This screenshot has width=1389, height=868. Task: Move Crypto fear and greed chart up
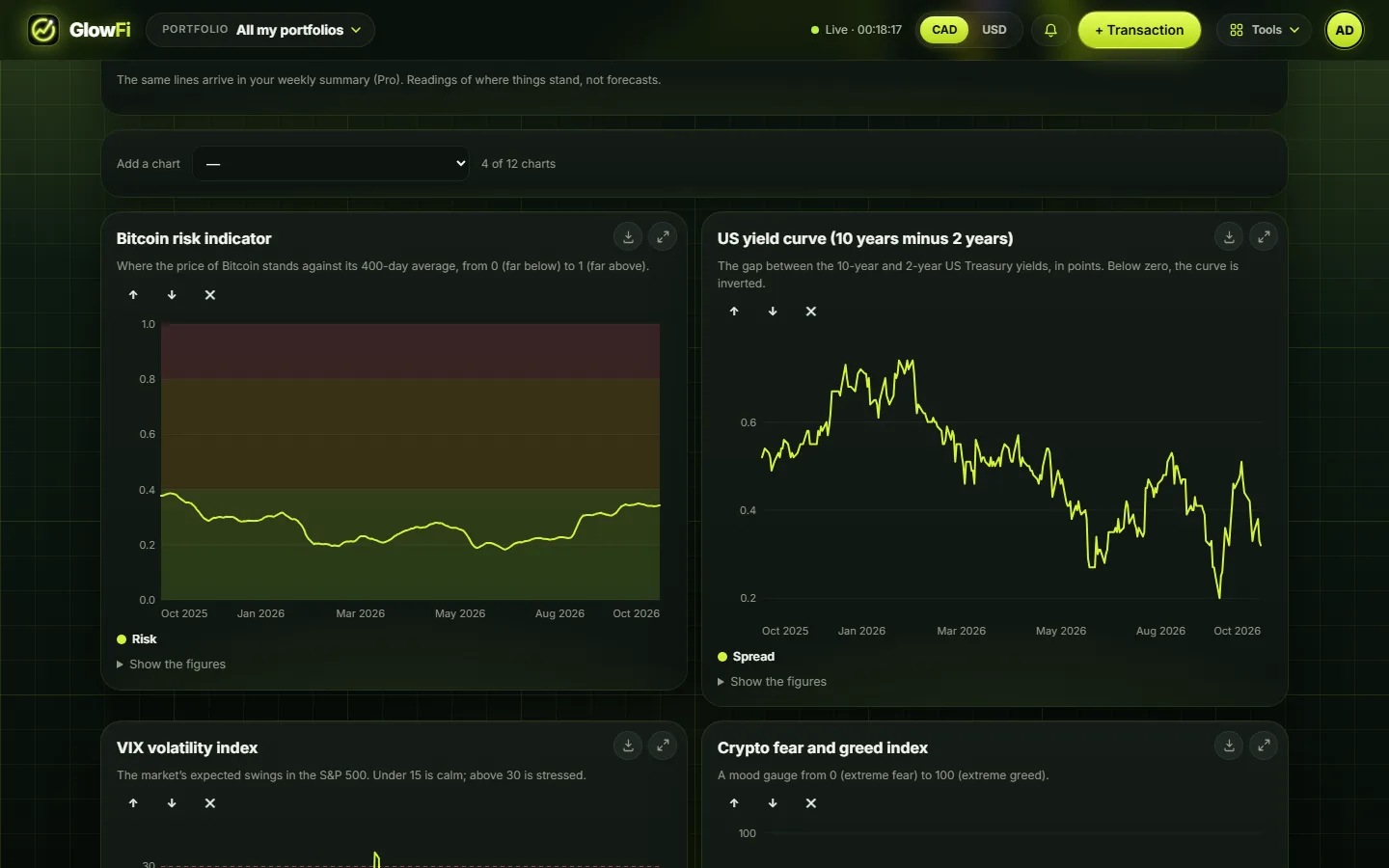click(x=734, y=803)
